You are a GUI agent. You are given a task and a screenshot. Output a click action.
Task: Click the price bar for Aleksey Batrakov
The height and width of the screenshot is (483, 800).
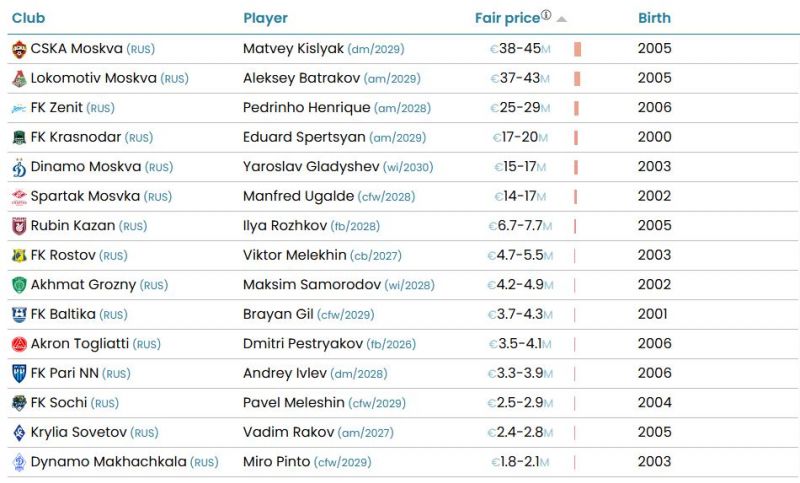pos(578,78)
